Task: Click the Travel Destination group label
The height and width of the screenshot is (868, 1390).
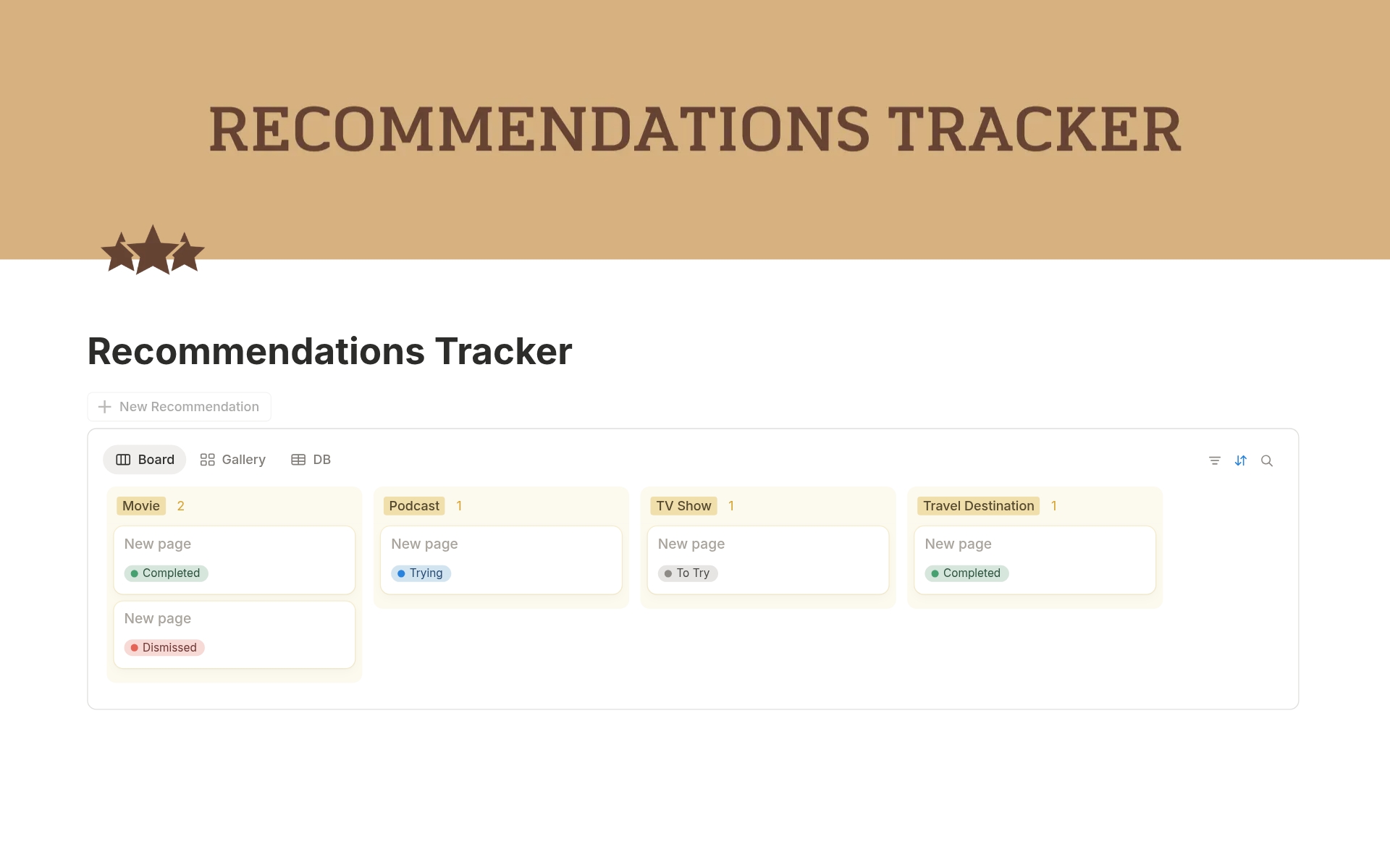Action: [x=978, y=506]
